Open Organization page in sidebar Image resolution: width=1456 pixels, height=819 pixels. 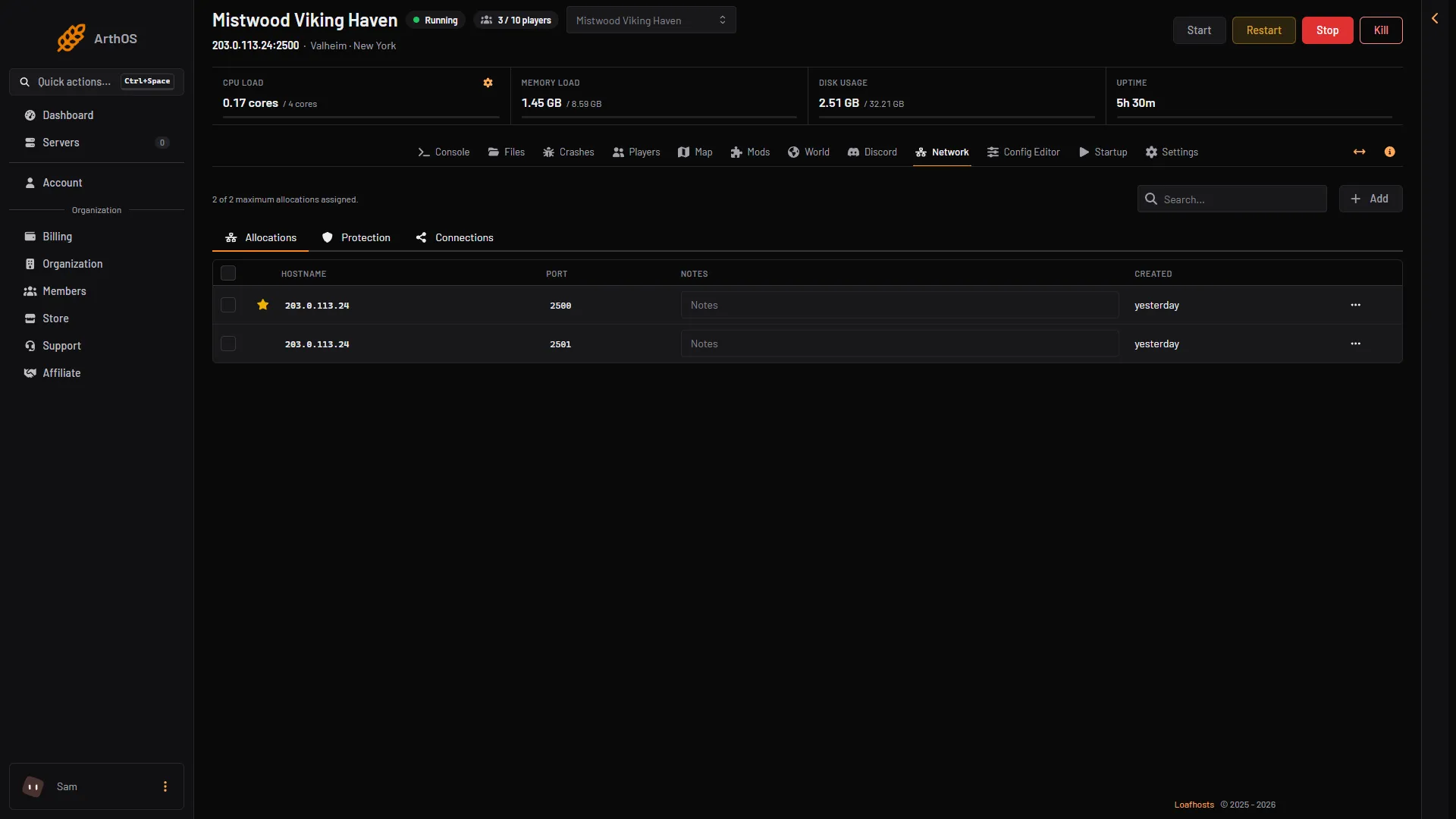96,264
